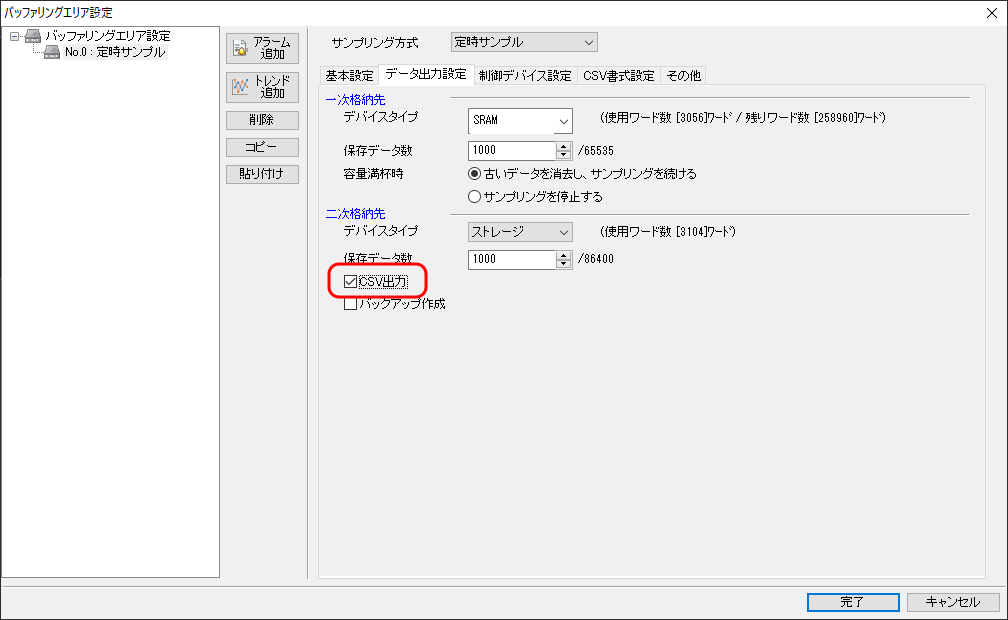Click the アラーム追加 icon button

262,48
